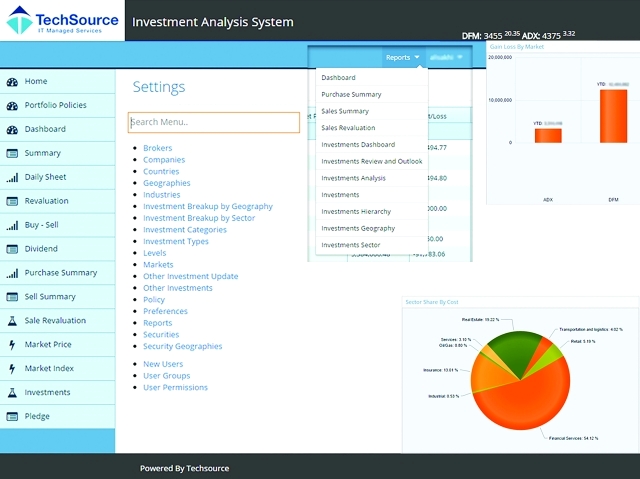This screenshot has width=640, height=479.
Task: Click the Dividend list icon
Action: 12,249
